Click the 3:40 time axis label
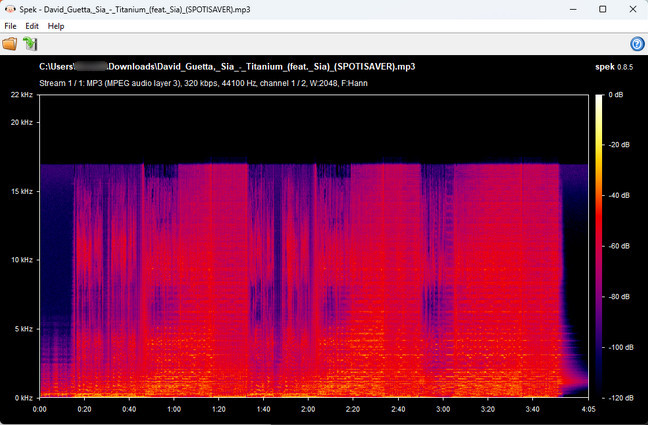648x425 pixels. coord(533,409)
